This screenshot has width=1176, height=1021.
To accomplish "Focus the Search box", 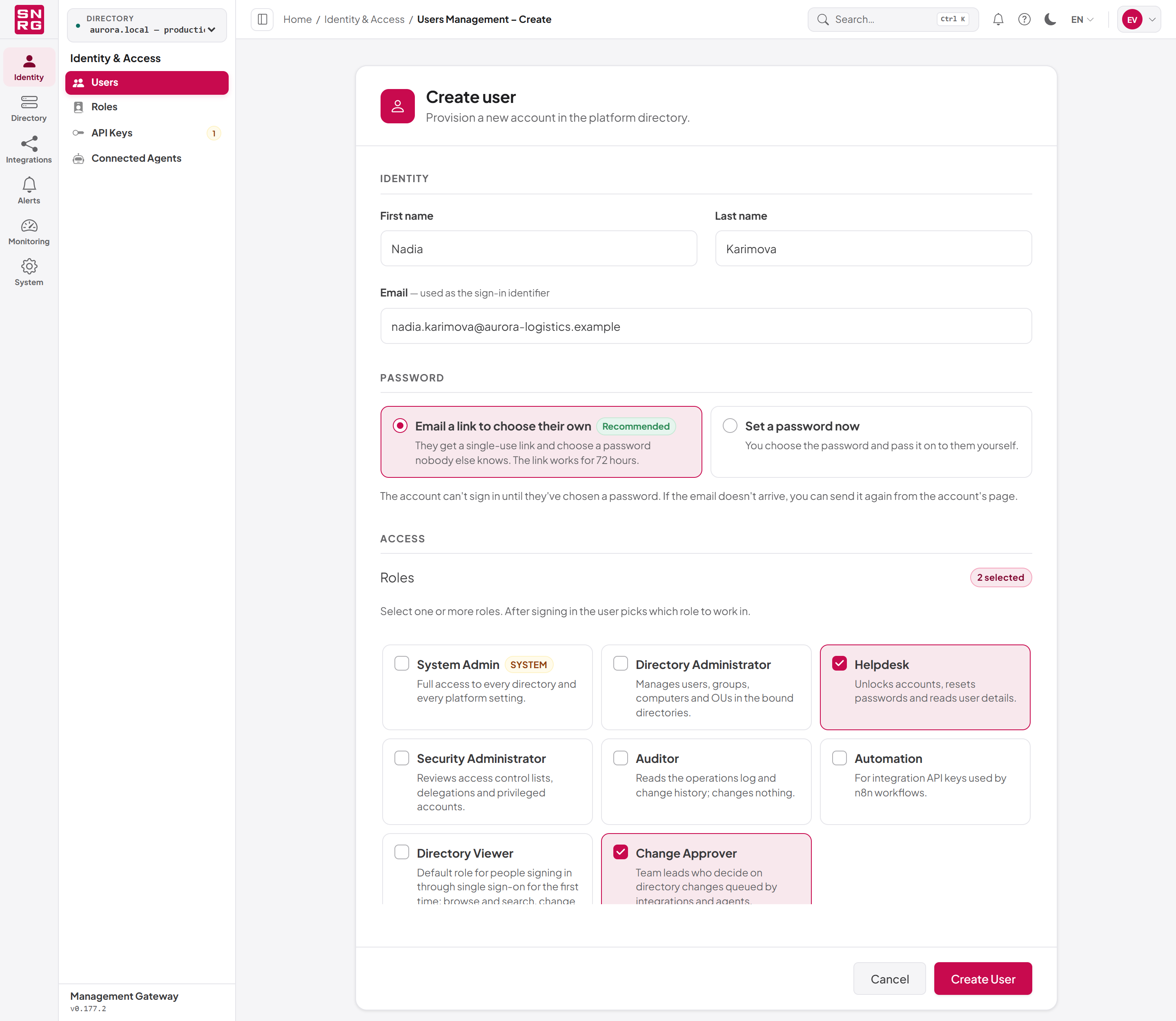I will [x=893, y=19].
